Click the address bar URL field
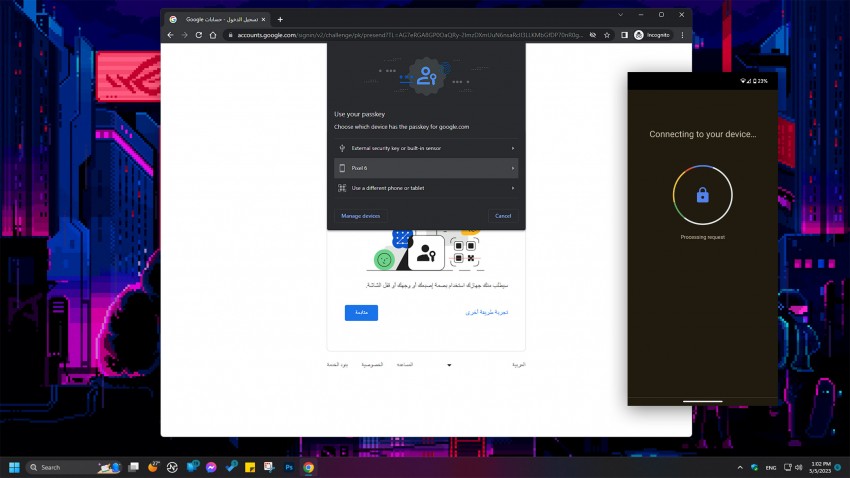The width and height of the screenshot is (850, 478). point(410,35)
